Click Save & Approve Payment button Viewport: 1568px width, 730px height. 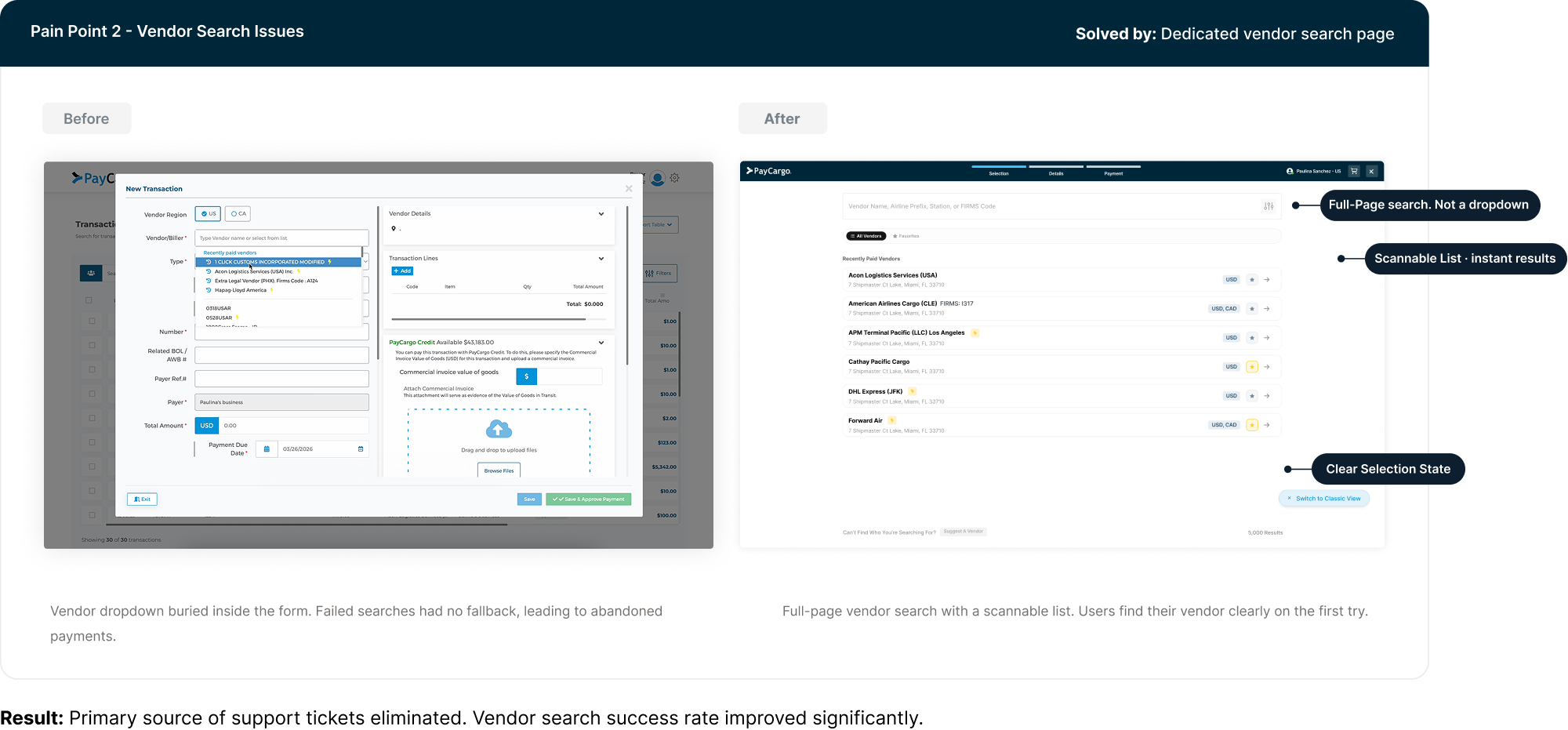(588, 499)
